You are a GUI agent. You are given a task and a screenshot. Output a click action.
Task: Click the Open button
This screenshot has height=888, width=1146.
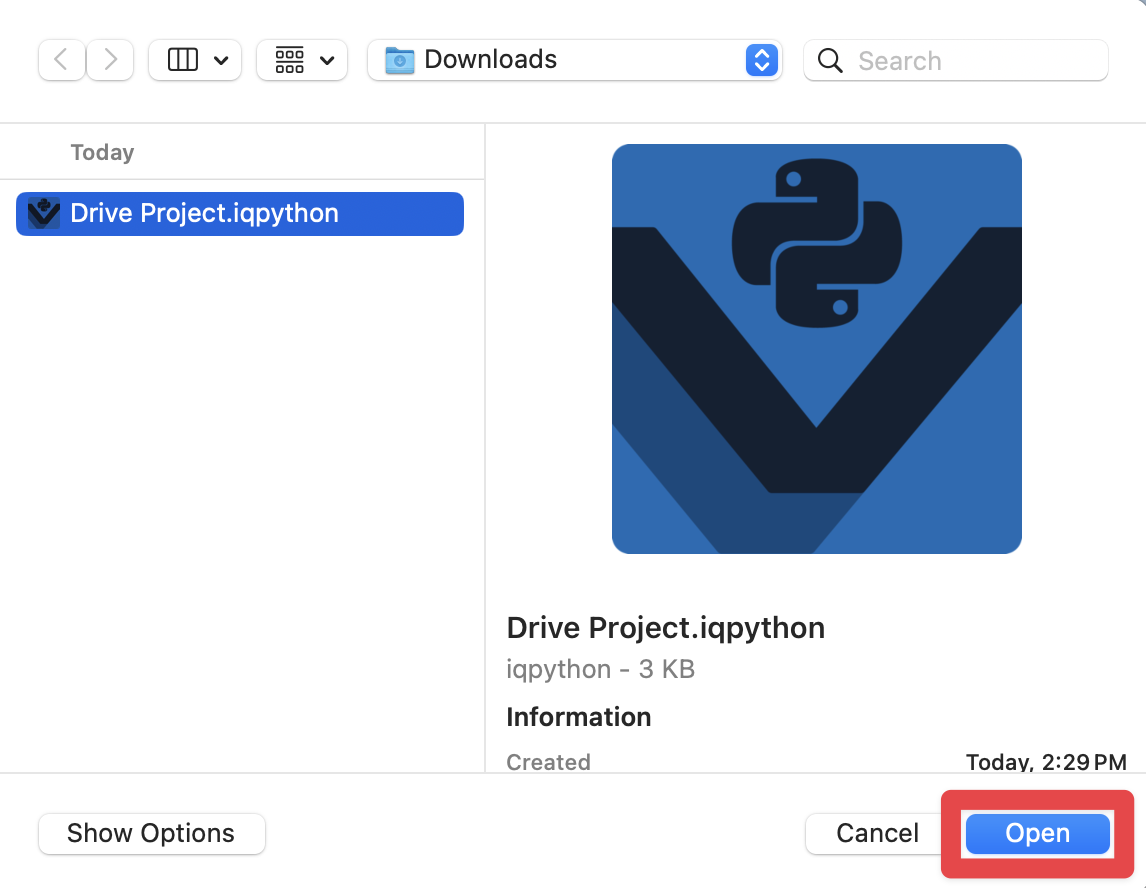tap(1037, 833)
